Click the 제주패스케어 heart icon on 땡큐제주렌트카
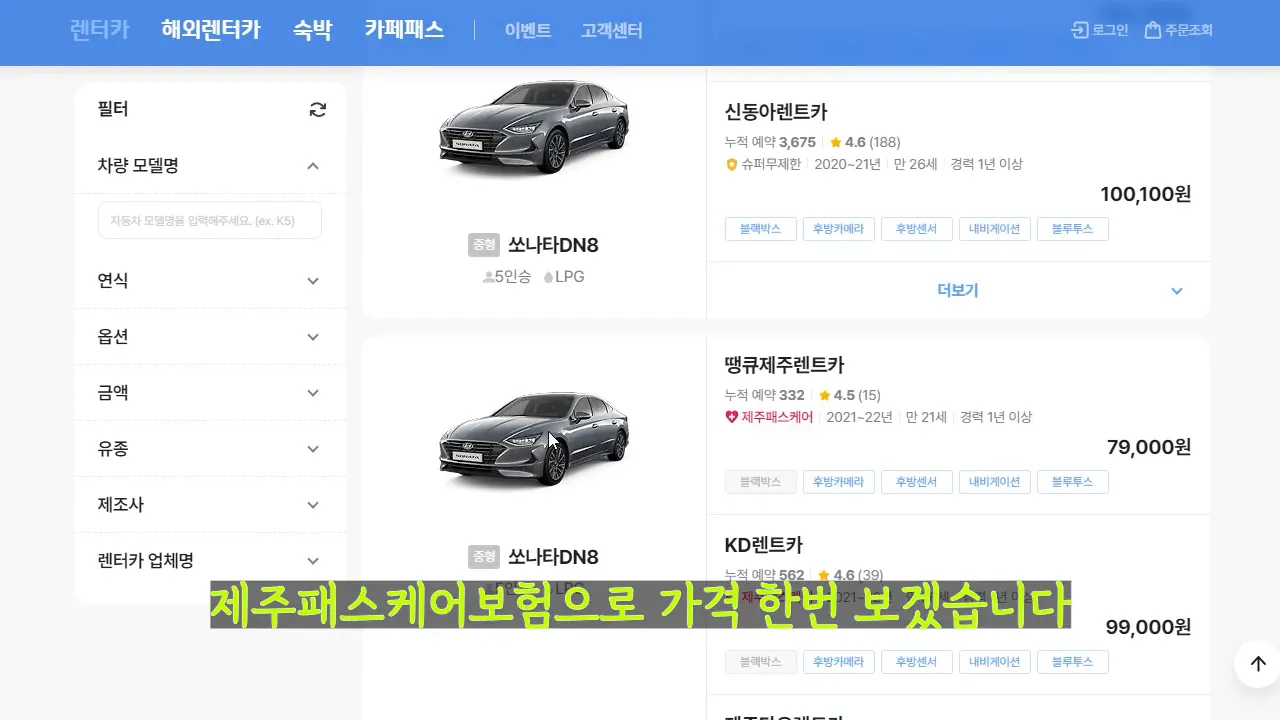The image size is (1280, 720). [x=731, y=417]
